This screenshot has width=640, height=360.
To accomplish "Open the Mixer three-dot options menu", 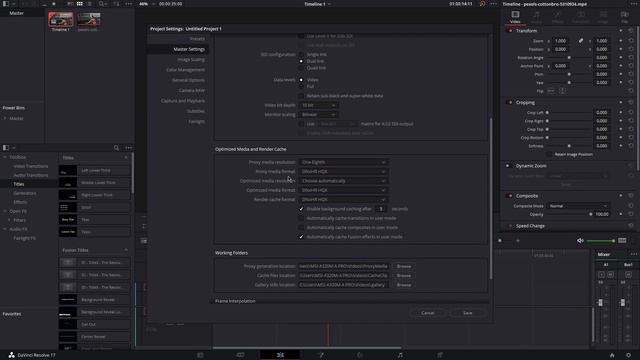I will (633, 254).
